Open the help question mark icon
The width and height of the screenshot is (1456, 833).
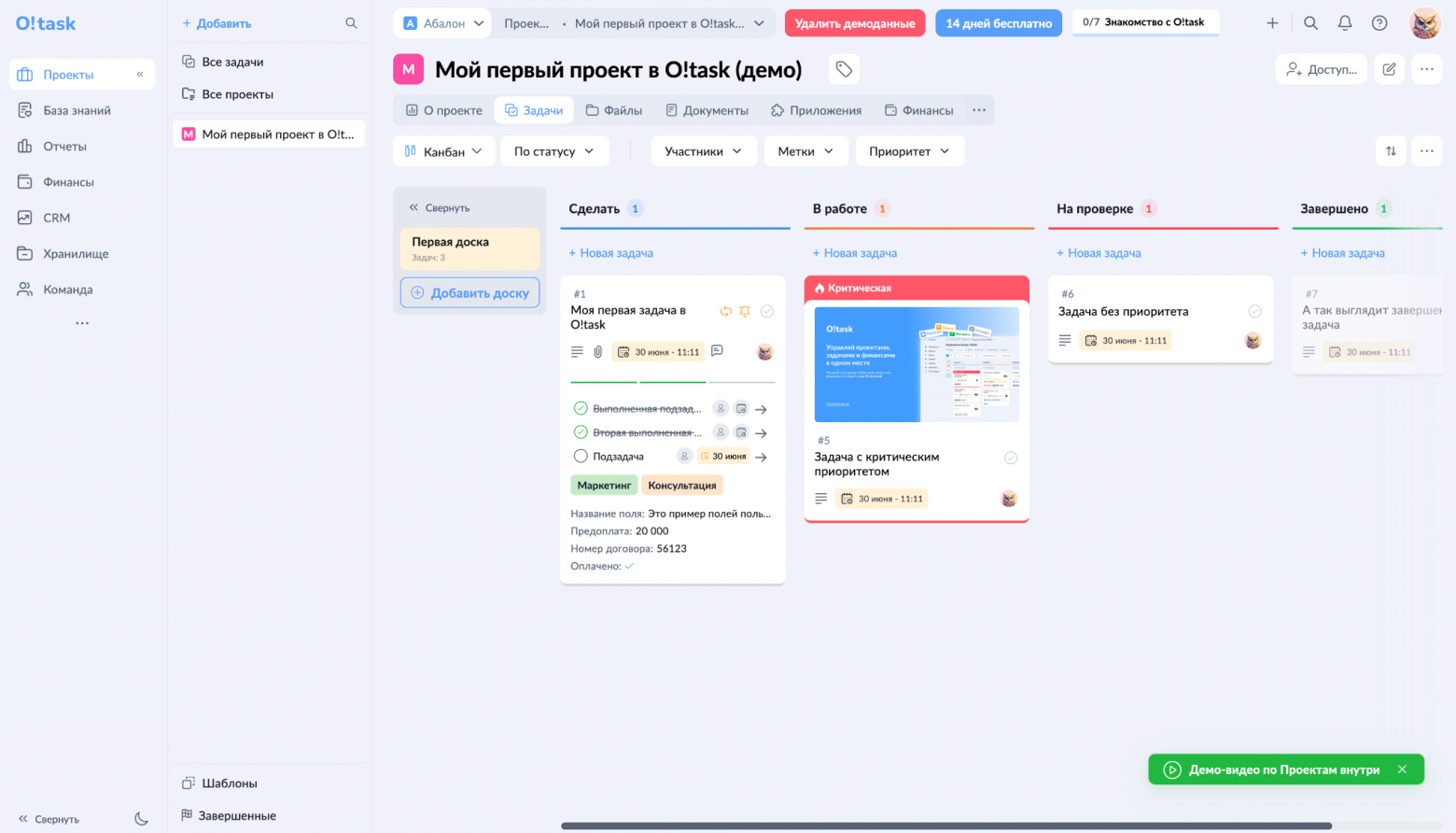coord(1379,23)
